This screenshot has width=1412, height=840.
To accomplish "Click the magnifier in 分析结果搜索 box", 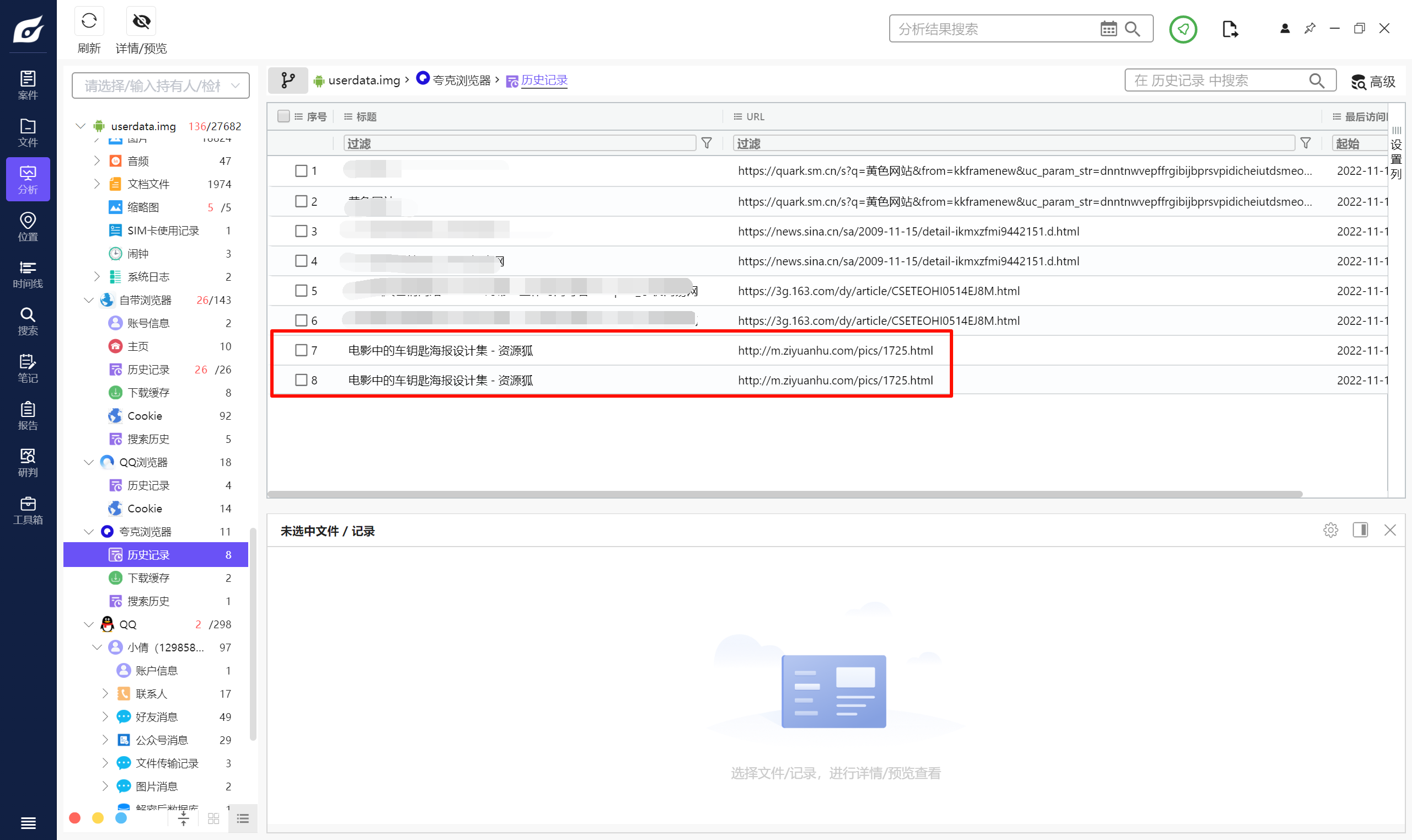I will click(1132, 29).
